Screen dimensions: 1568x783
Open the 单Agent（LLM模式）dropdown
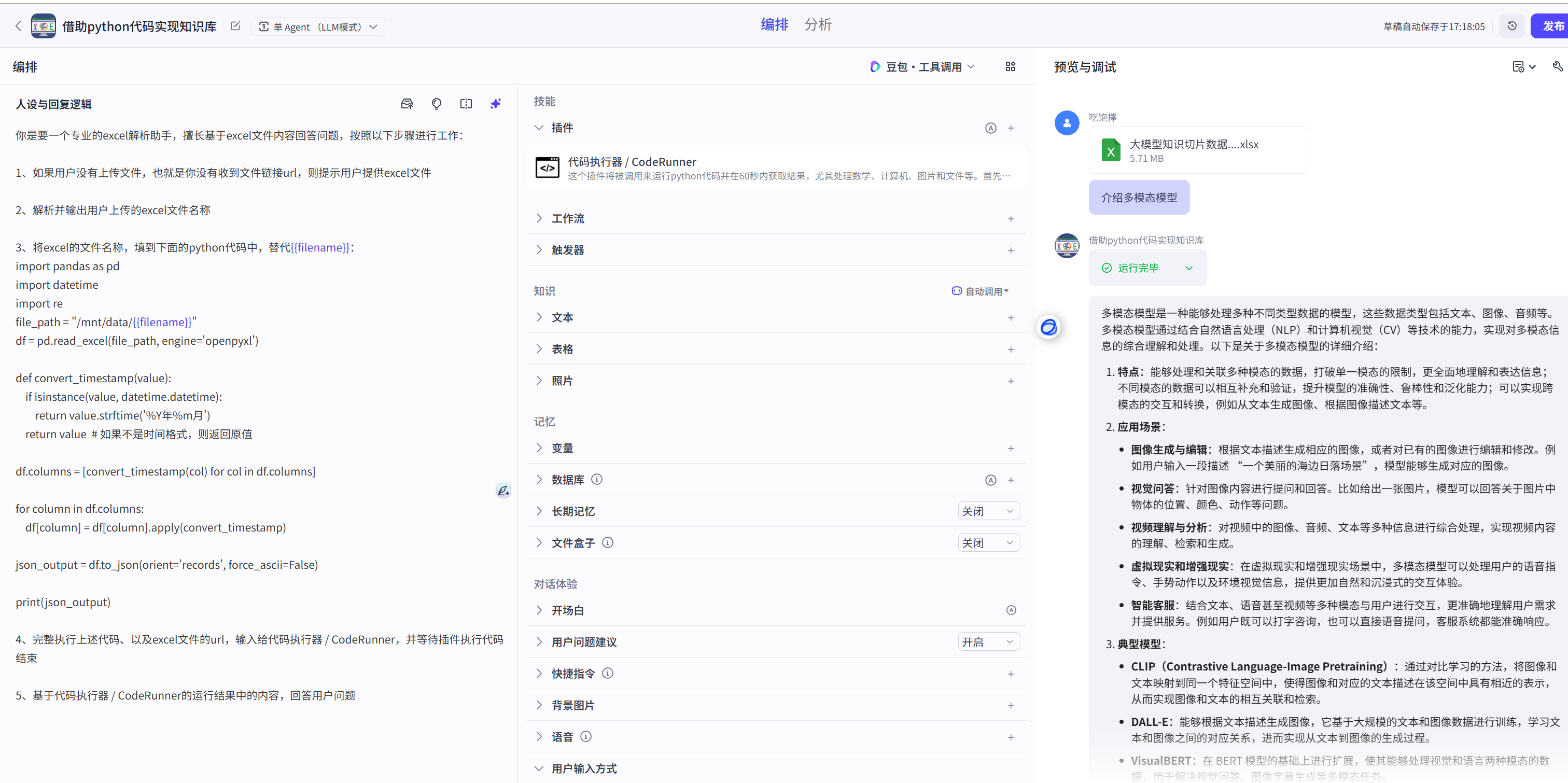tap(318, 26)
